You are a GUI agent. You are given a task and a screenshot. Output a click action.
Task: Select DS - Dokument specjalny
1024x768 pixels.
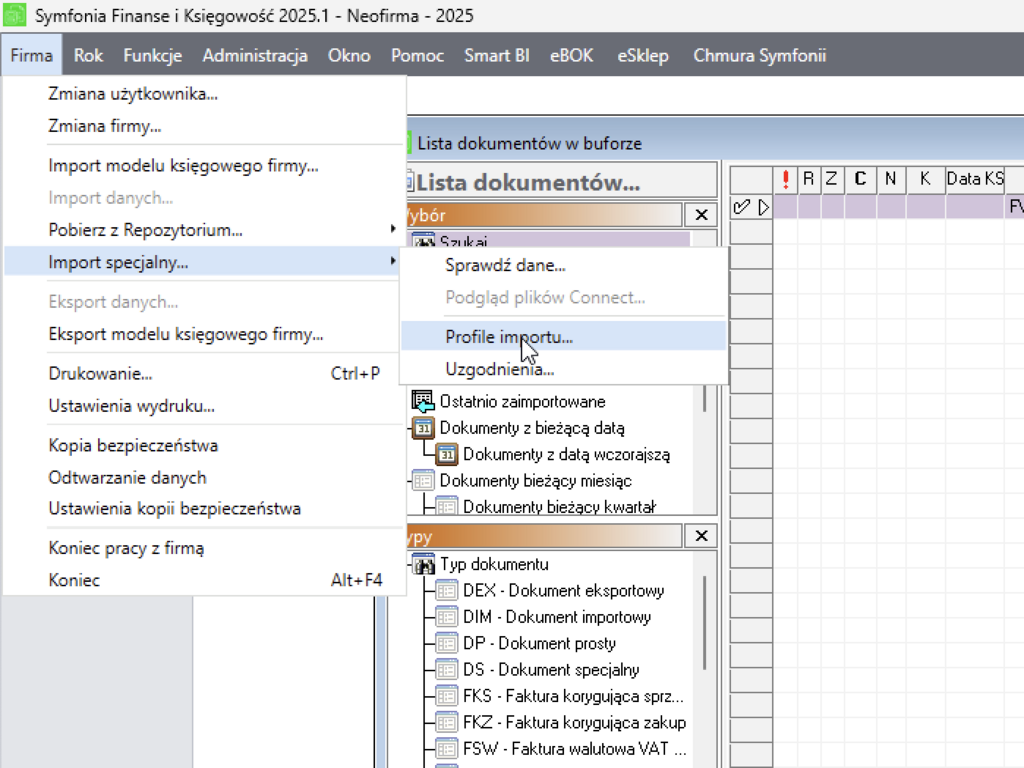point(551,670)
